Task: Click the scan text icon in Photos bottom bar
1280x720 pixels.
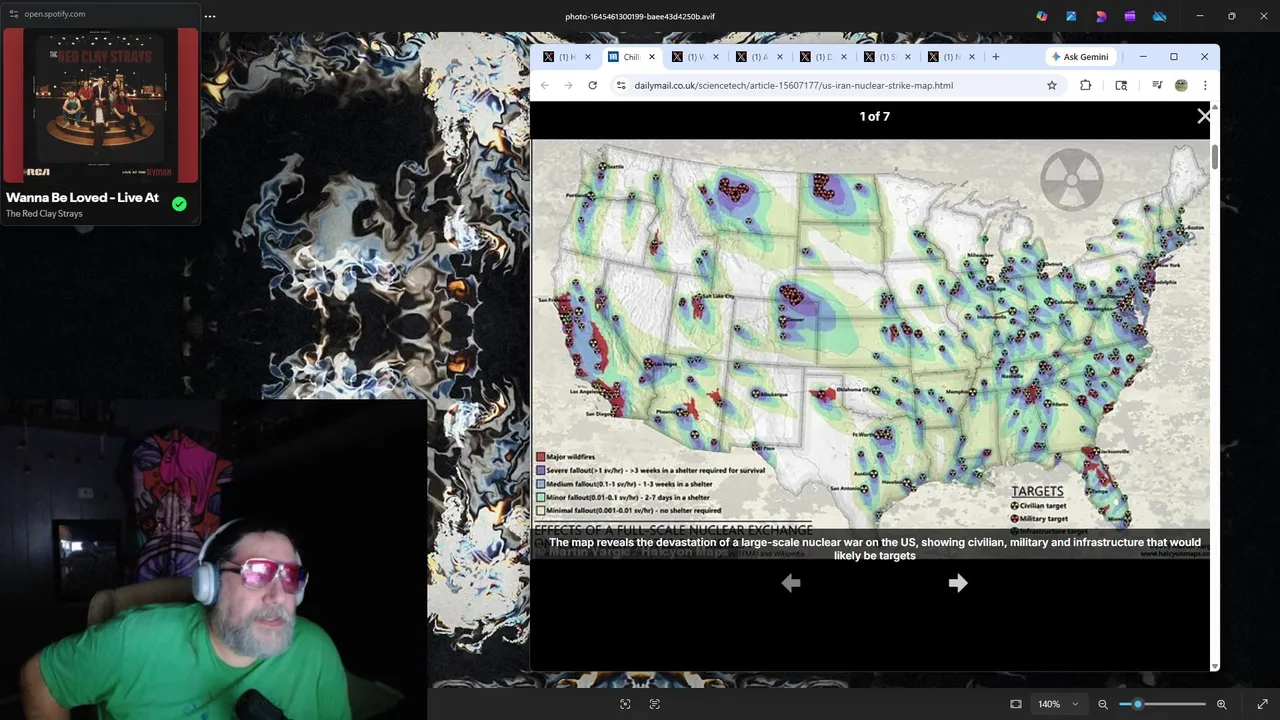Action: click(654, 704)
